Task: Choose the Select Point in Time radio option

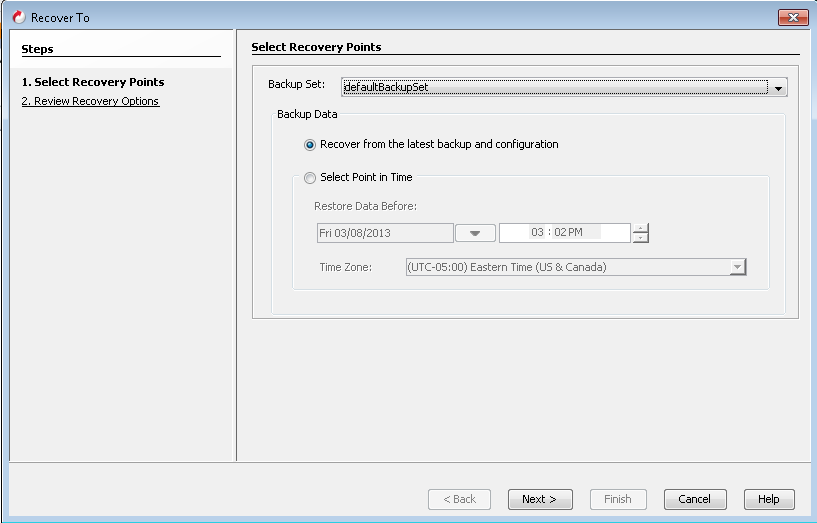Action: pyautogui.click(x=310, y=178)
